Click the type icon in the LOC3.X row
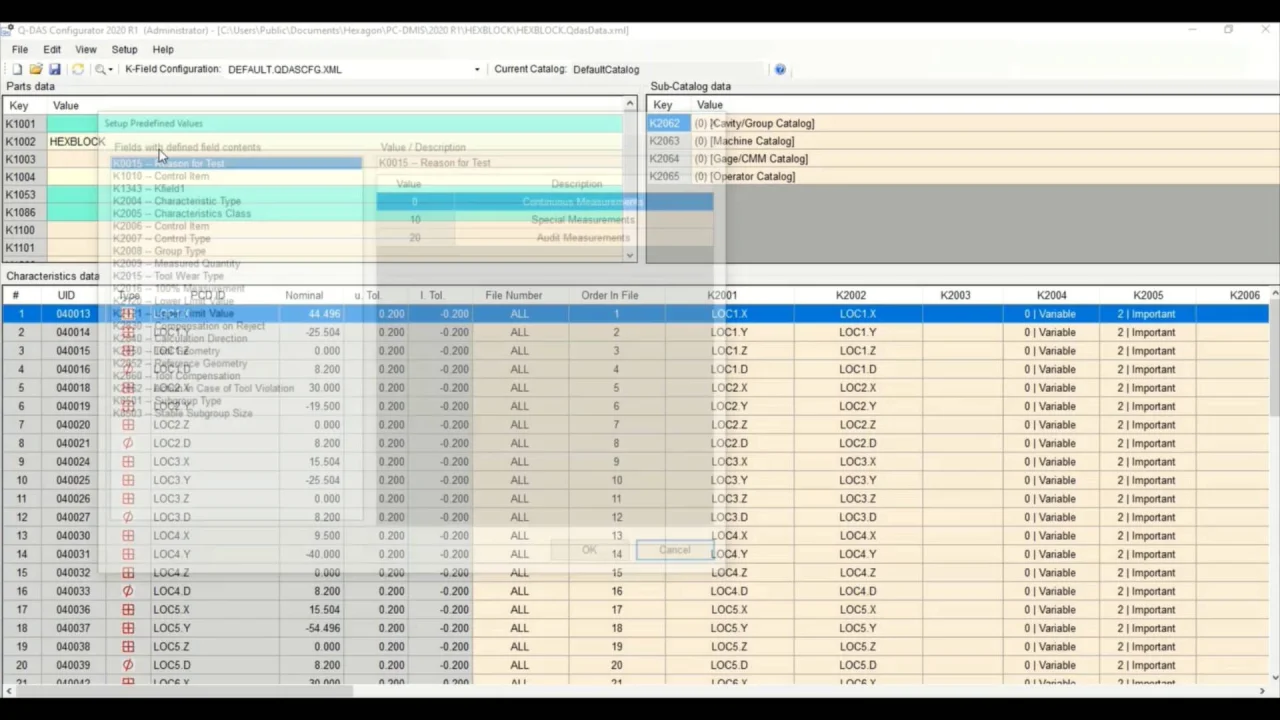Viewport: 1280px width, 720px height. tap(127, 462)
